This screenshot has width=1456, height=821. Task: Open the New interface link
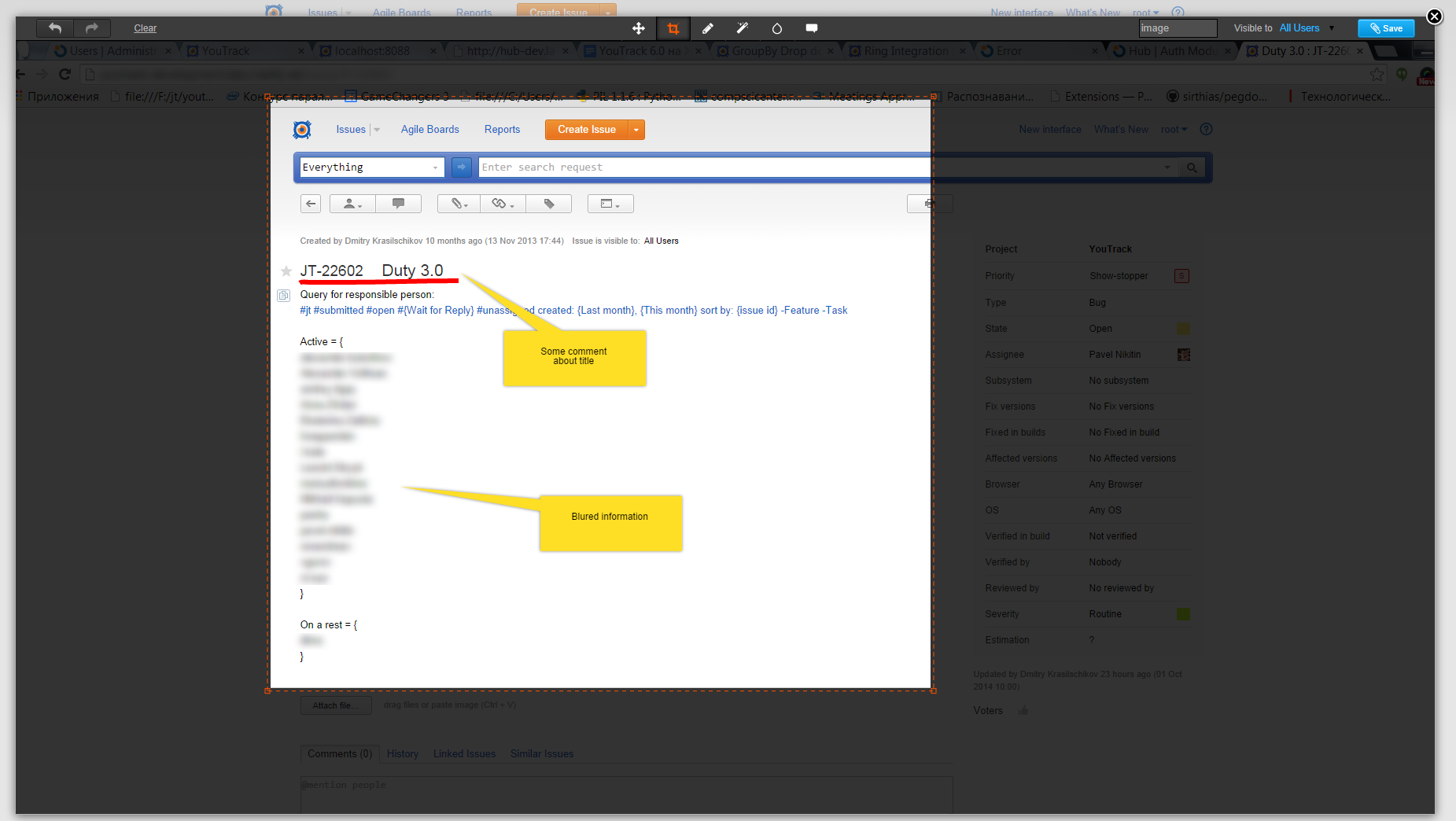point(1050,129)
